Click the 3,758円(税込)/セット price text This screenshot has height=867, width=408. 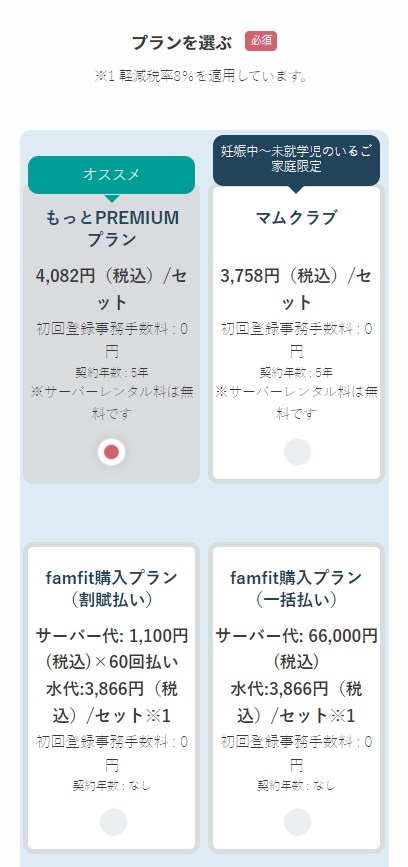[x=296, y=289]
